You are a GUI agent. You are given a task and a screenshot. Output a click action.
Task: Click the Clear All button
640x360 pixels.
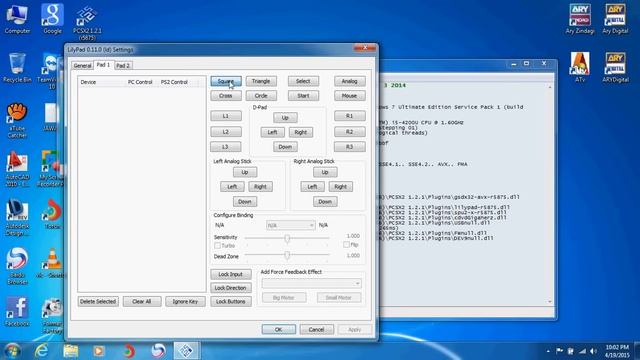tap(142, 302)
